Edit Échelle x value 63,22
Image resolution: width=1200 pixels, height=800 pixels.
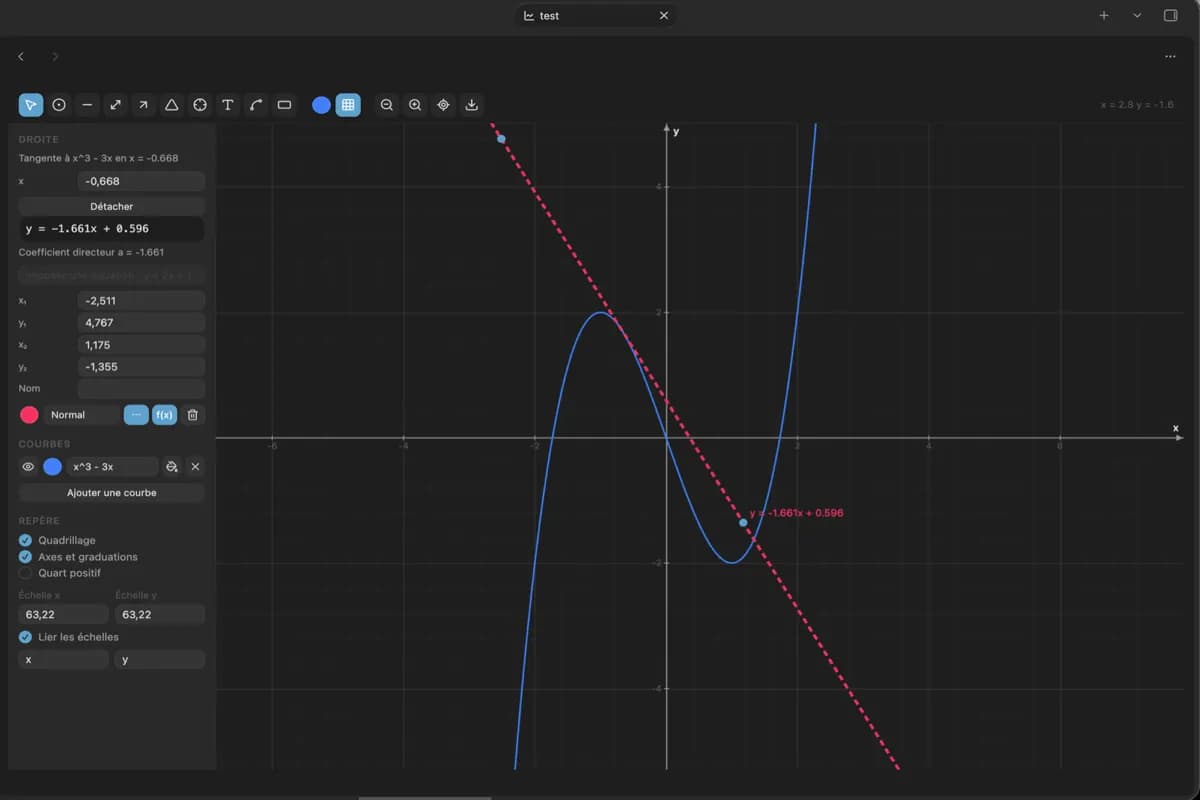[63, 615]
